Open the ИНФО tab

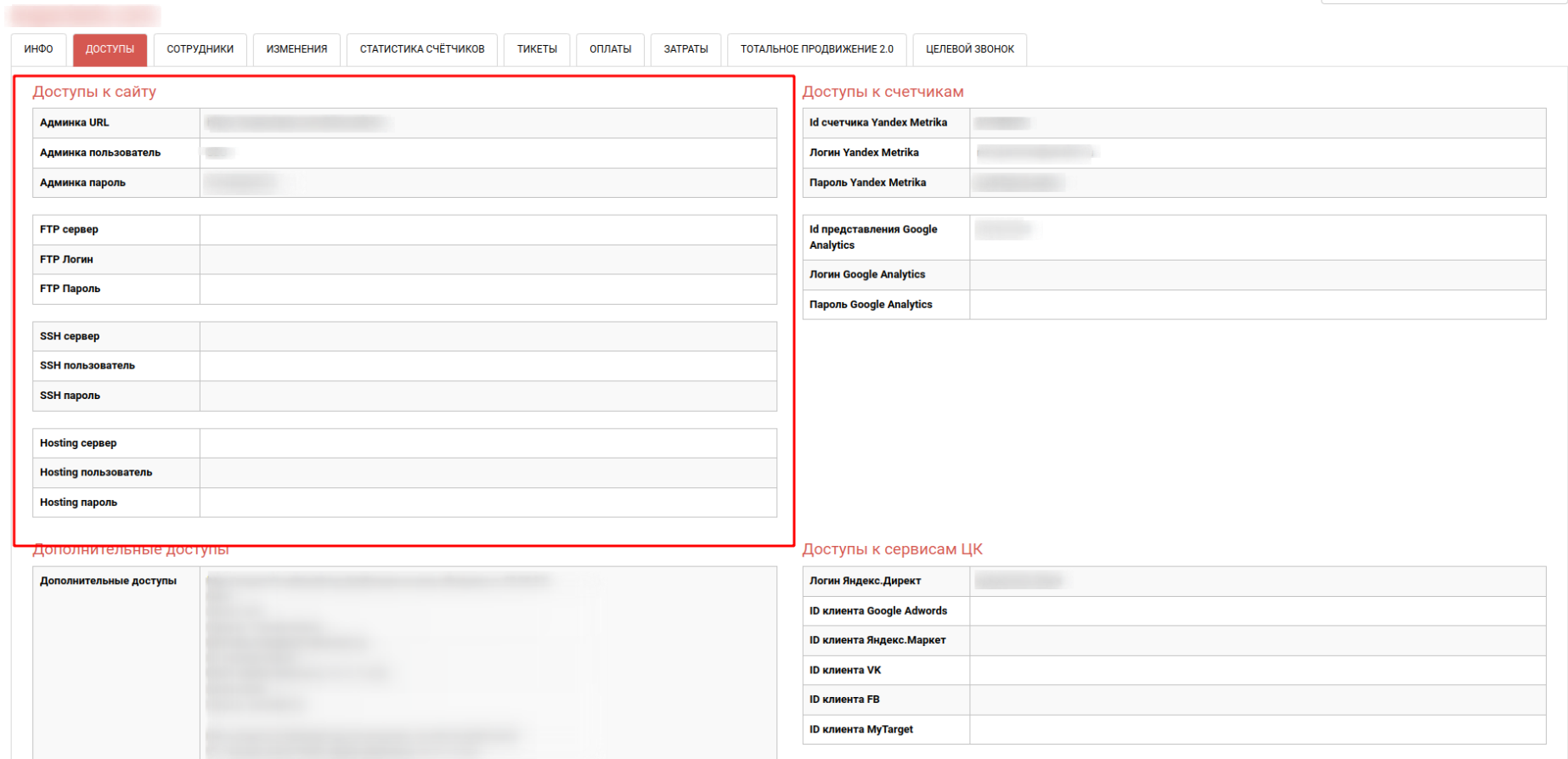(38, 49)
